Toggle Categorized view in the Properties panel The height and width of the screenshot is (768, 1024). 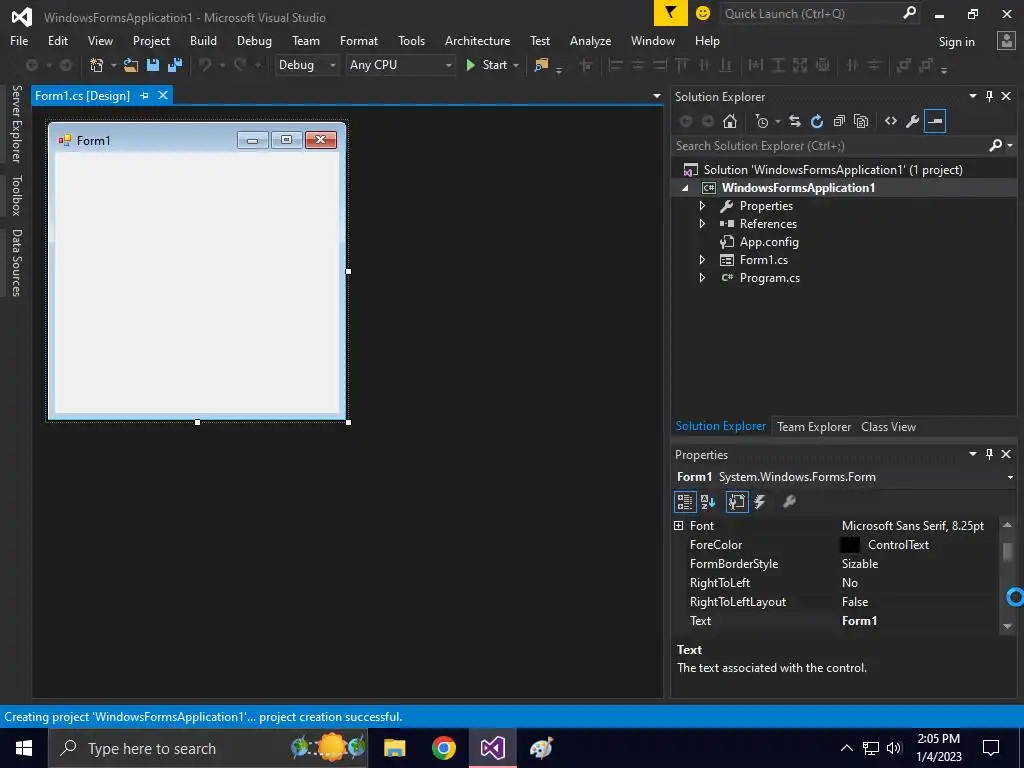tap(684, 502)
